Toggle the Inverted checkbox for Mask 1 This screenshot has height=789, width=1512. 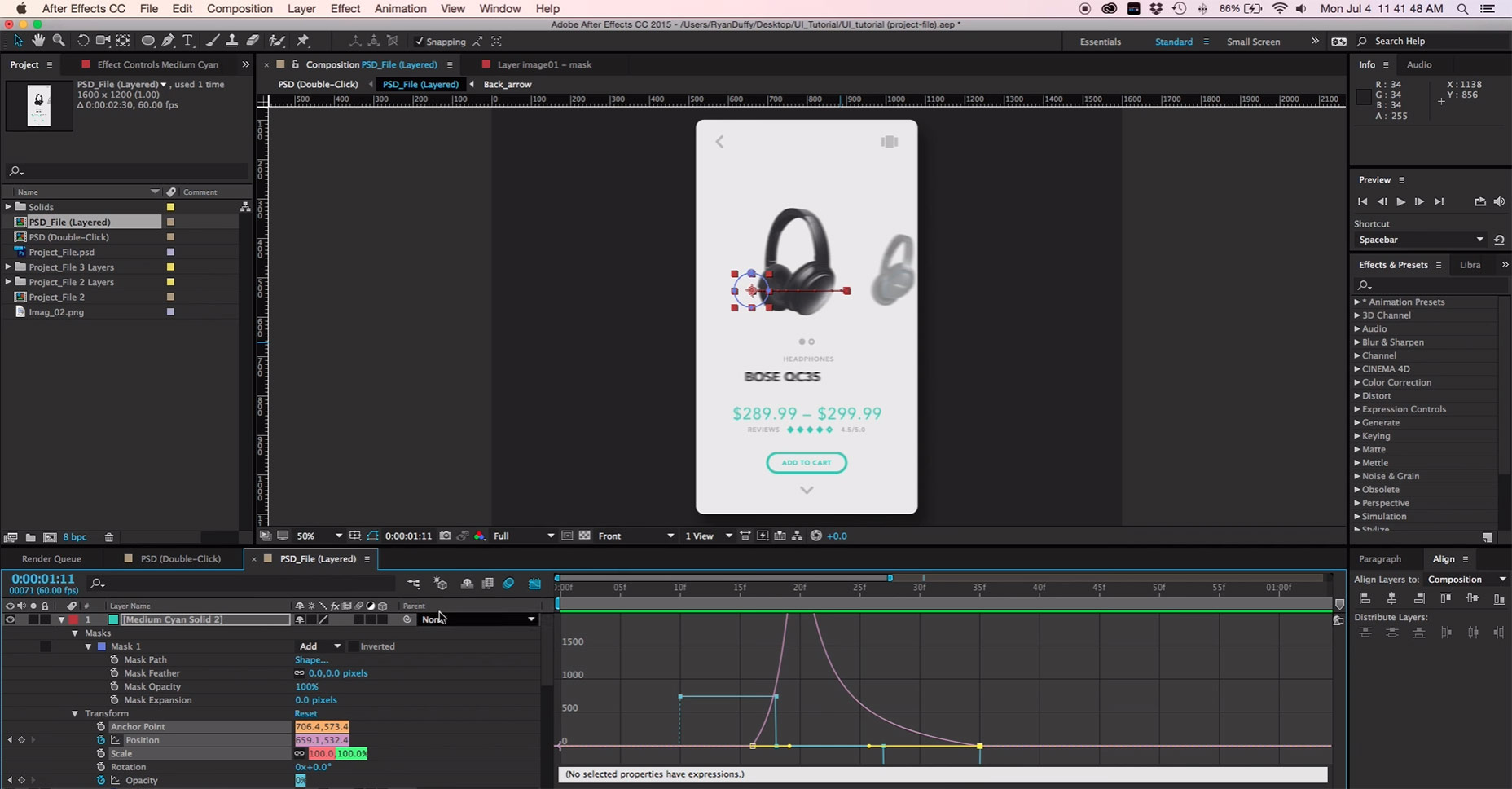(x=353, y=646)
